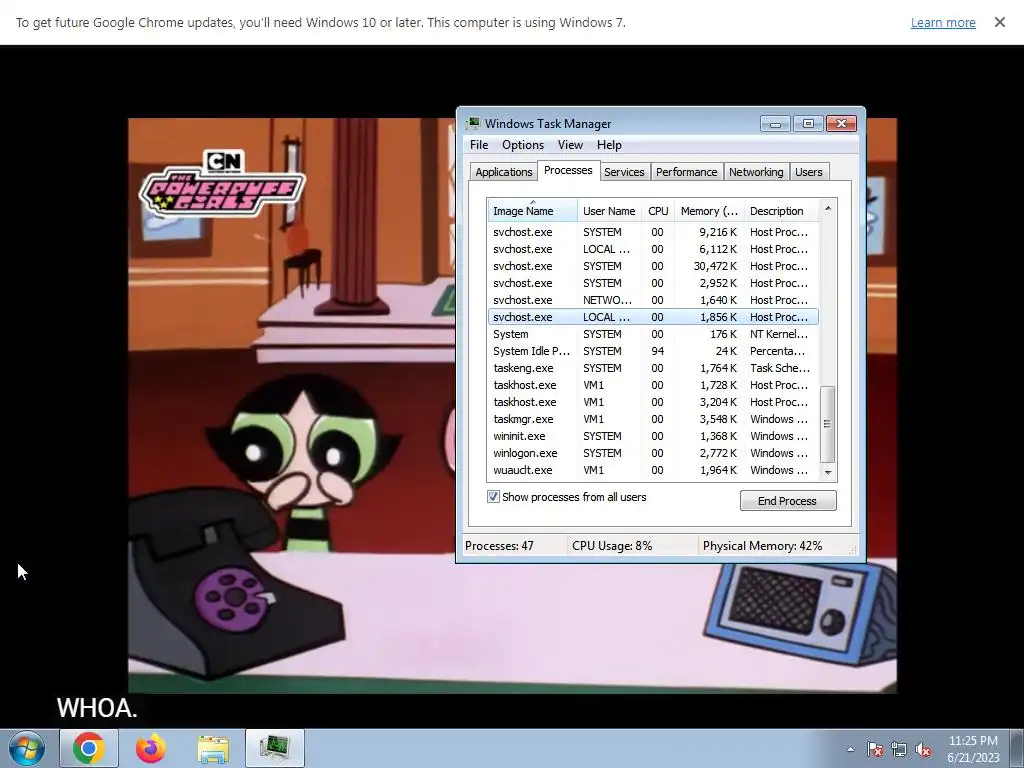Select the svchost.exe row using 9,216 K
Screen dimensions: 1024x768
pyautogui.click(x=653, y=232)
